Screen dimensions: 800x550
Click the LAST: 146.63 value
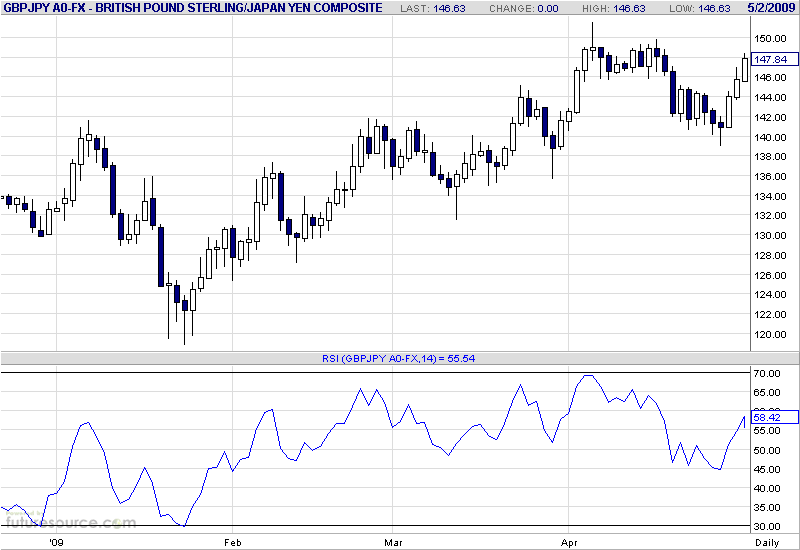coord(433,8)
